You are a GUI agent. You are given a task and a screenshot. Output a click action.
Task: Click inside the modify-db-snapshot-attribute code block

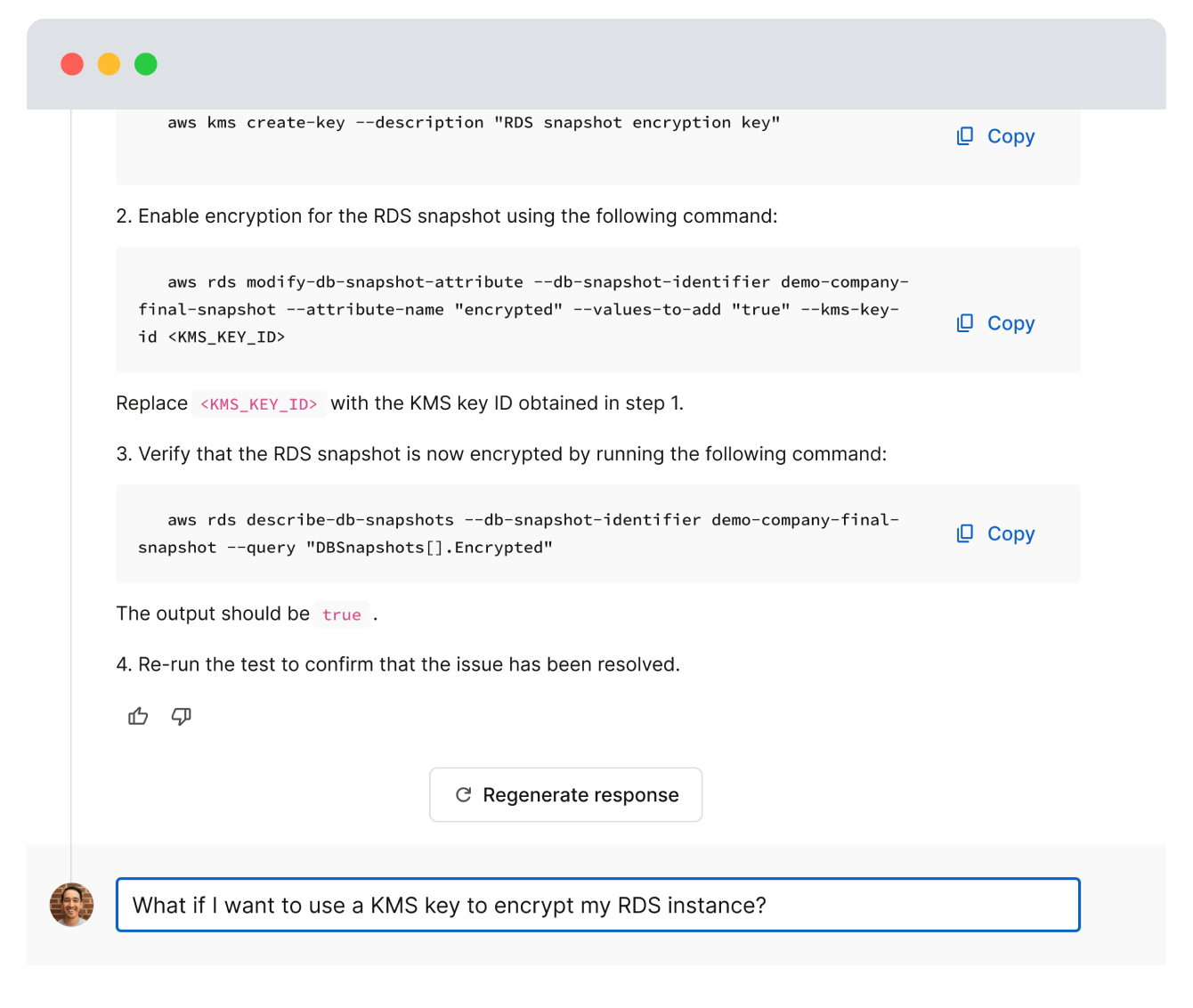click(516, 309)
